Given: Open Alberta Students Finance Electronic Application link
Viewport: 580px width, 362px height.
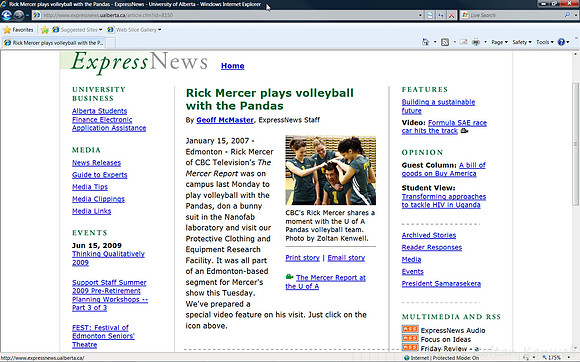Looking at the screenshot, I should click(109, 119).
